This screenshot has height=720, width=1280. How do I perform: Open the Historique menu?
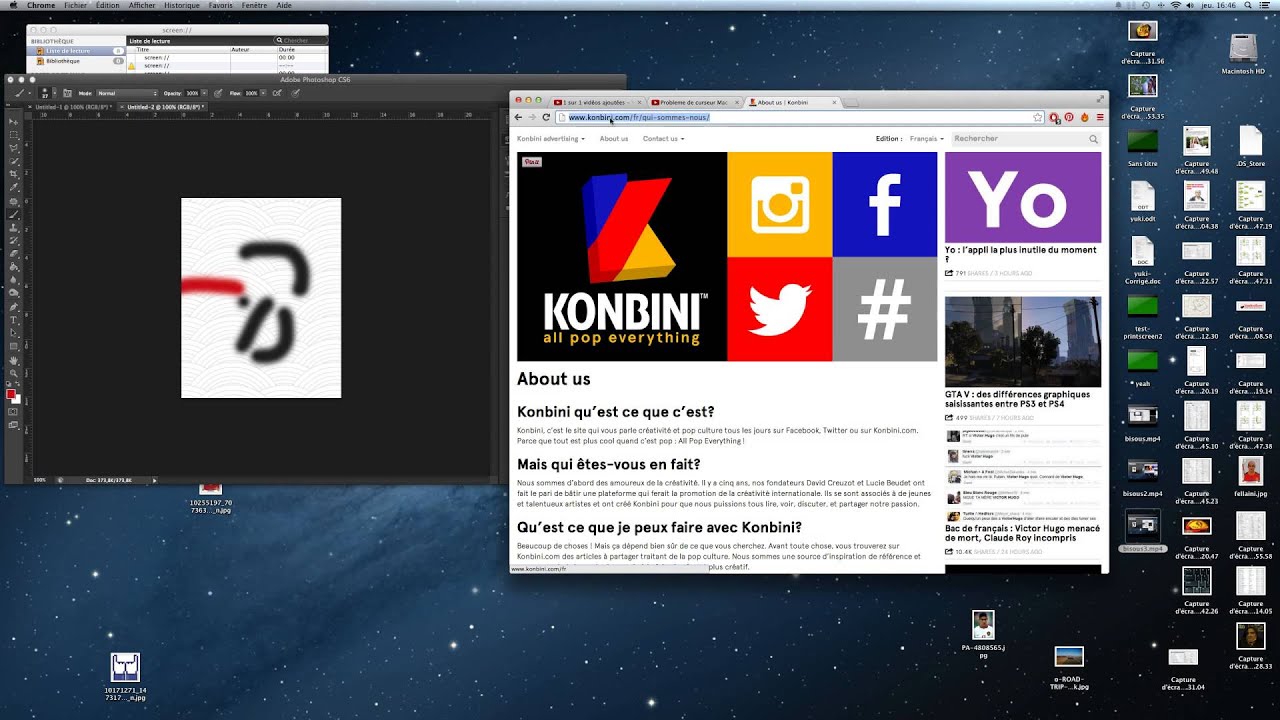[x=182, y=5]
